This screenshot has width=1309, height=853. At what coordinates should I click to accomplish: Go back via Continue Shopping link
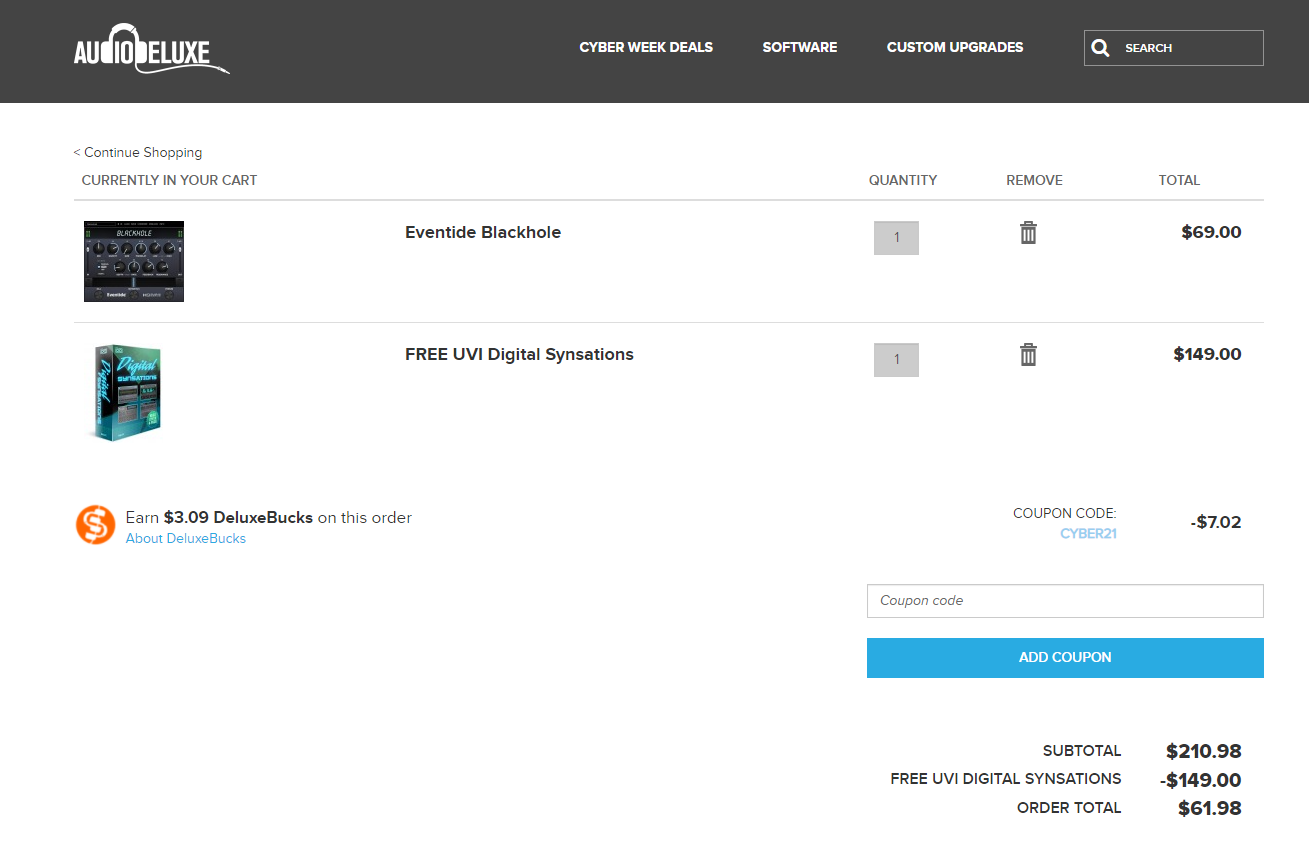click(x=138, y=152)
